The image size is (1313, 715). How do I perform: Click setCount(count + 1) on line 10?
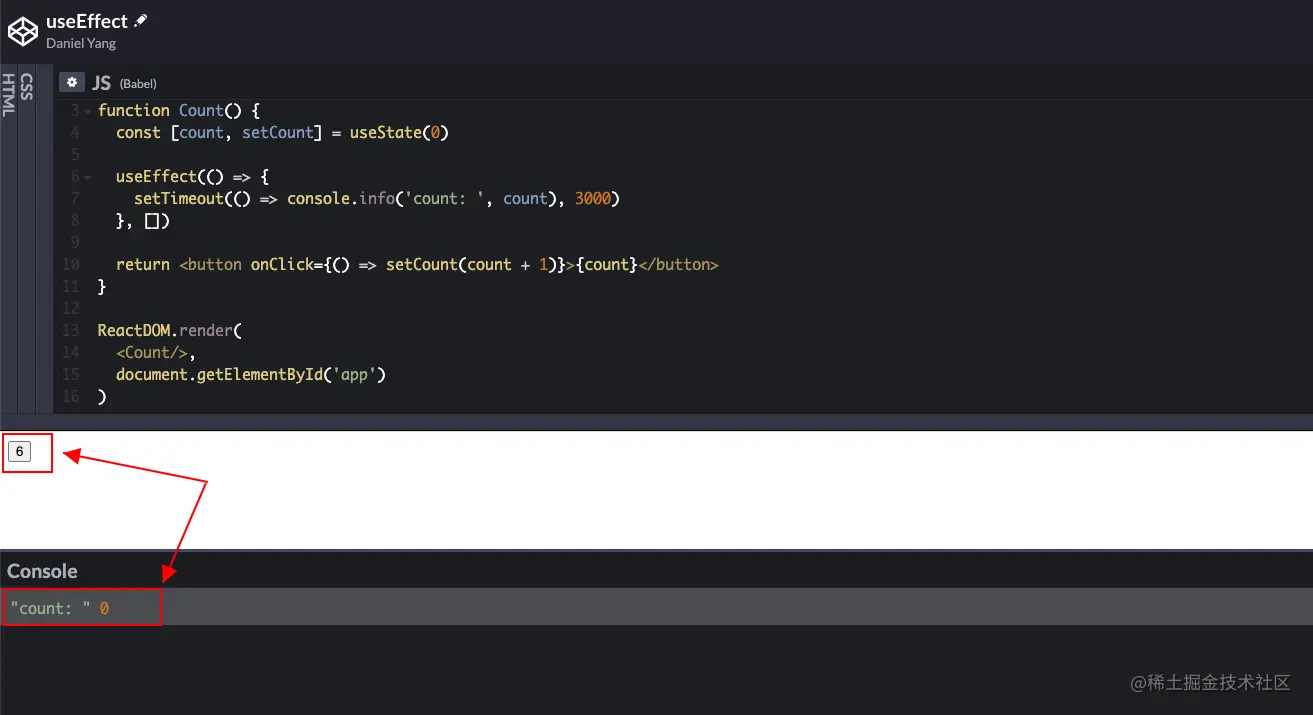(x=472, y=264)
